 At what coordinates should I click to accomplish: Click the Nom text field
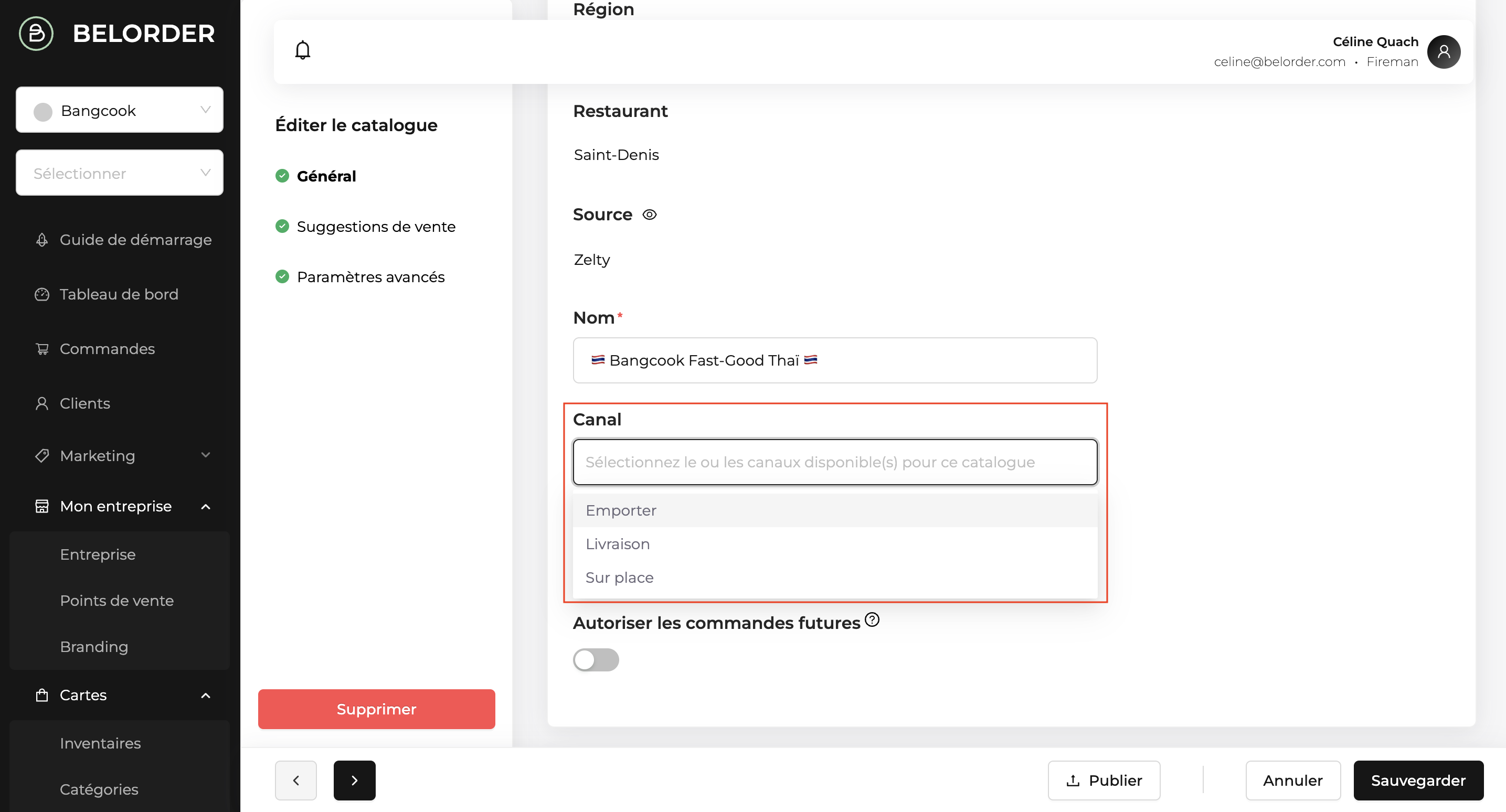tap(835, 360)
